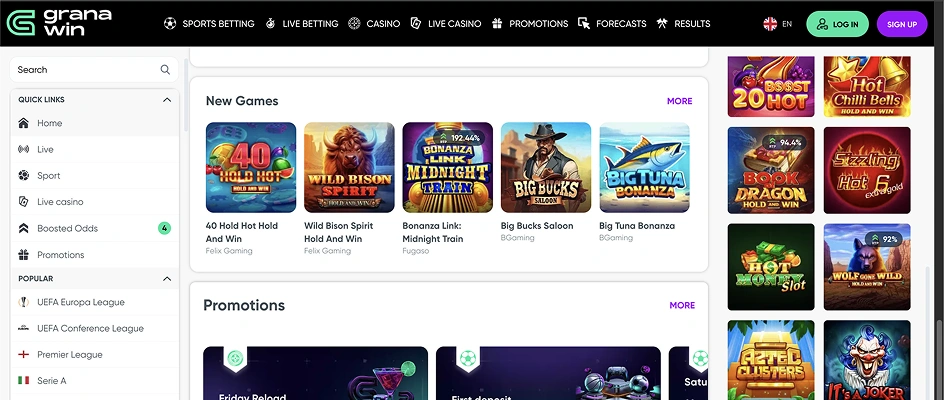Image resolution: width=944 pixels, height=400 pixels.
Task: Open the Big Tuna Bonanza thumbnail
Action: point(644,167)
